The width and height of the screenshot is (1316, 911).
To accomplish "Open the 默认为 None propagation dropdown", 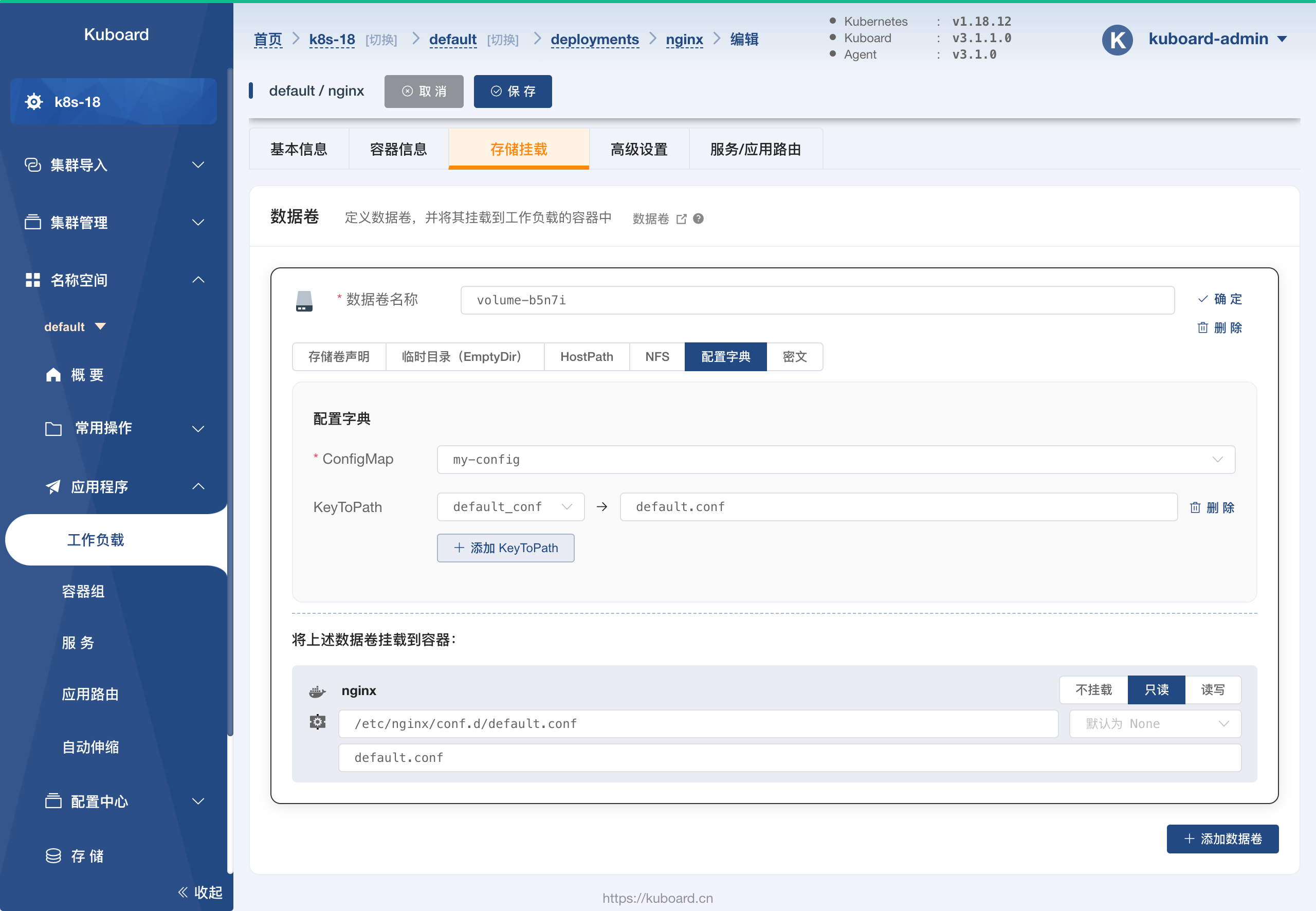I will point(1155,724).
